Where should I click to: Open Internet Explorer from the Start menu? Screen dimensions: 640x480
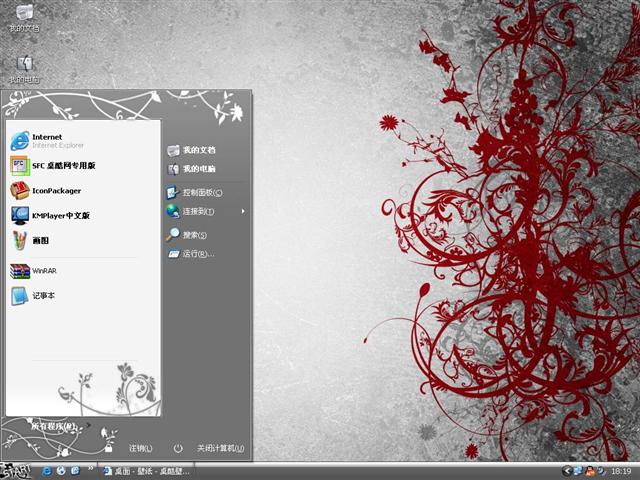(x=46, y=141)
